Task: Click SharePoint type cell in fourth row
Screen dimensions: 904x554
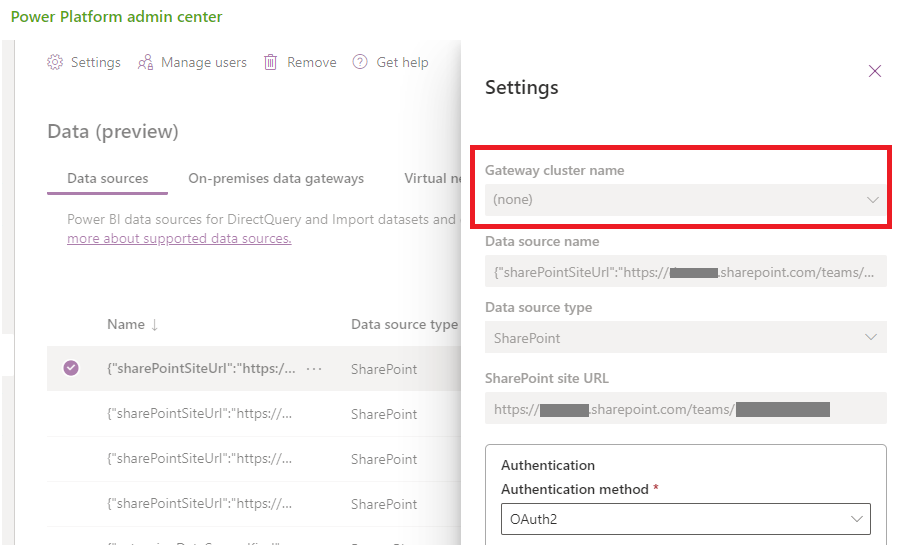Action: tap(384, 504)
